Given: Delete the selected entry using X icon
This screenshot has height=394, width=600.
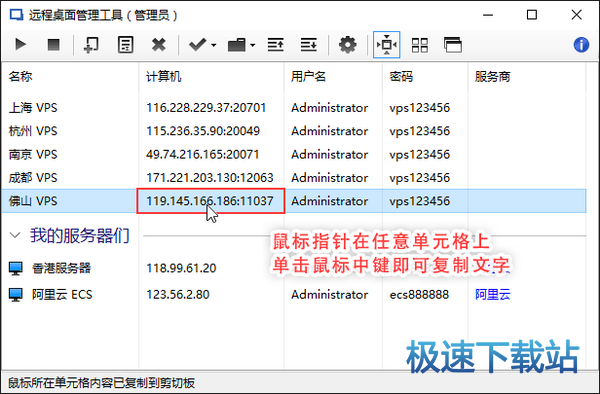Looking at the screenshot, I should (158, 45).
